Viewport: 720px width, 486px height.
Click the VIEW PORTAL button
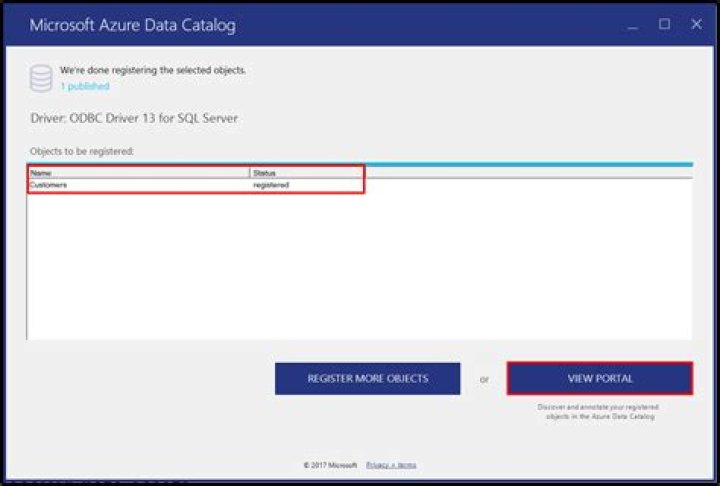pyautogui.click(x=600, y=379)
